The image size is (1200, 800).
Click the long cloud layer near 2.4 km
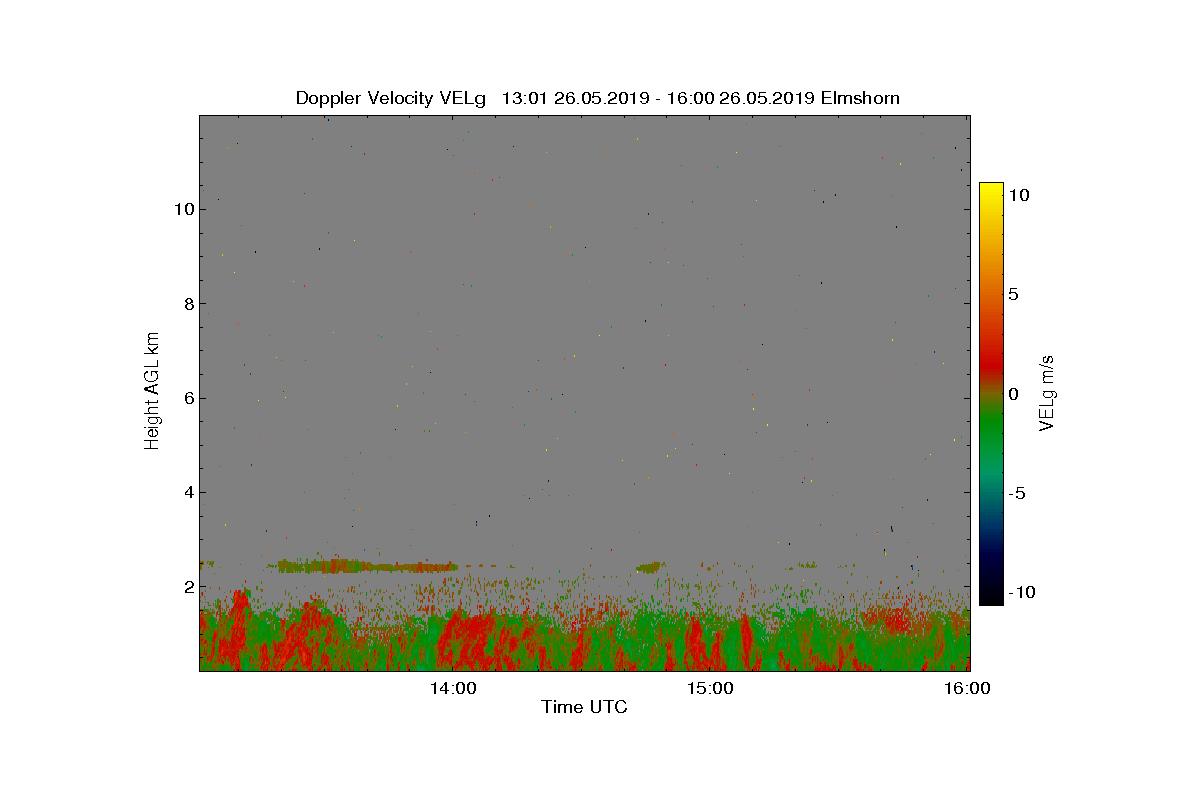click(x=366, y=566)
